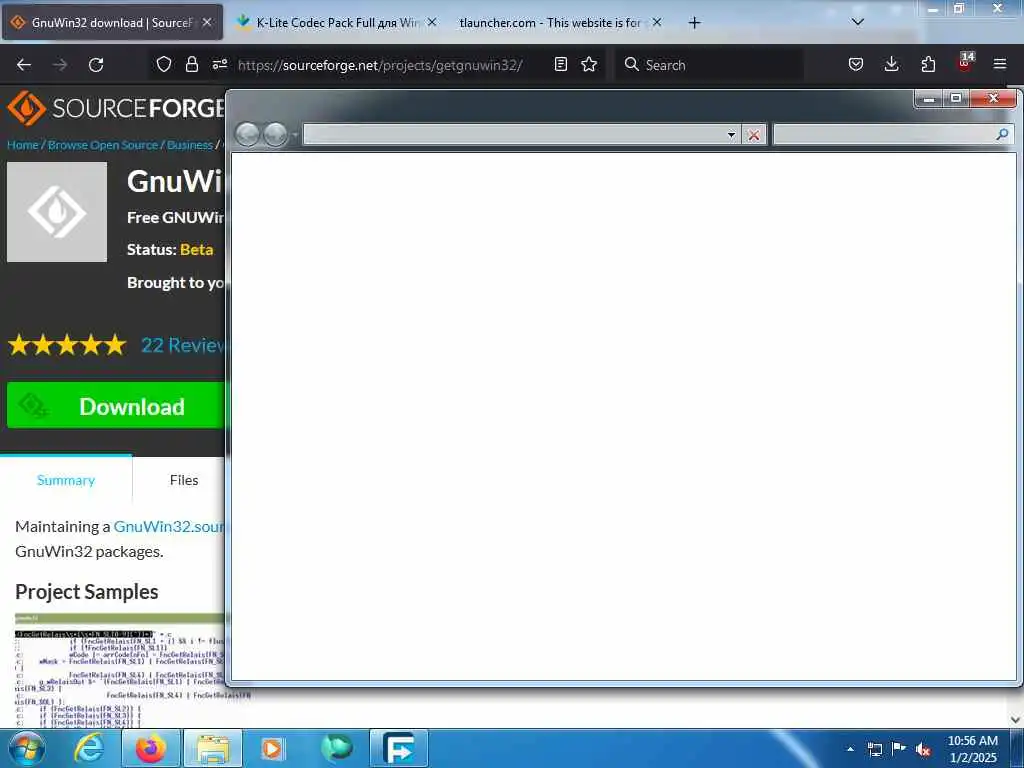Viewport: 1024px width, 768px height.
Task: Click the Firefox Search box
Action: click(709, 65)
